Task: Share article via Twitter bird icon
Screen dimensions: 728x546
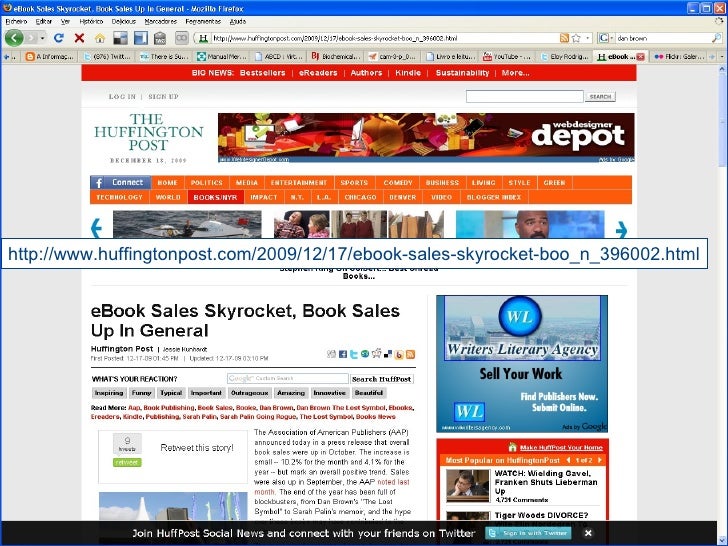Action: click(354, 354)
